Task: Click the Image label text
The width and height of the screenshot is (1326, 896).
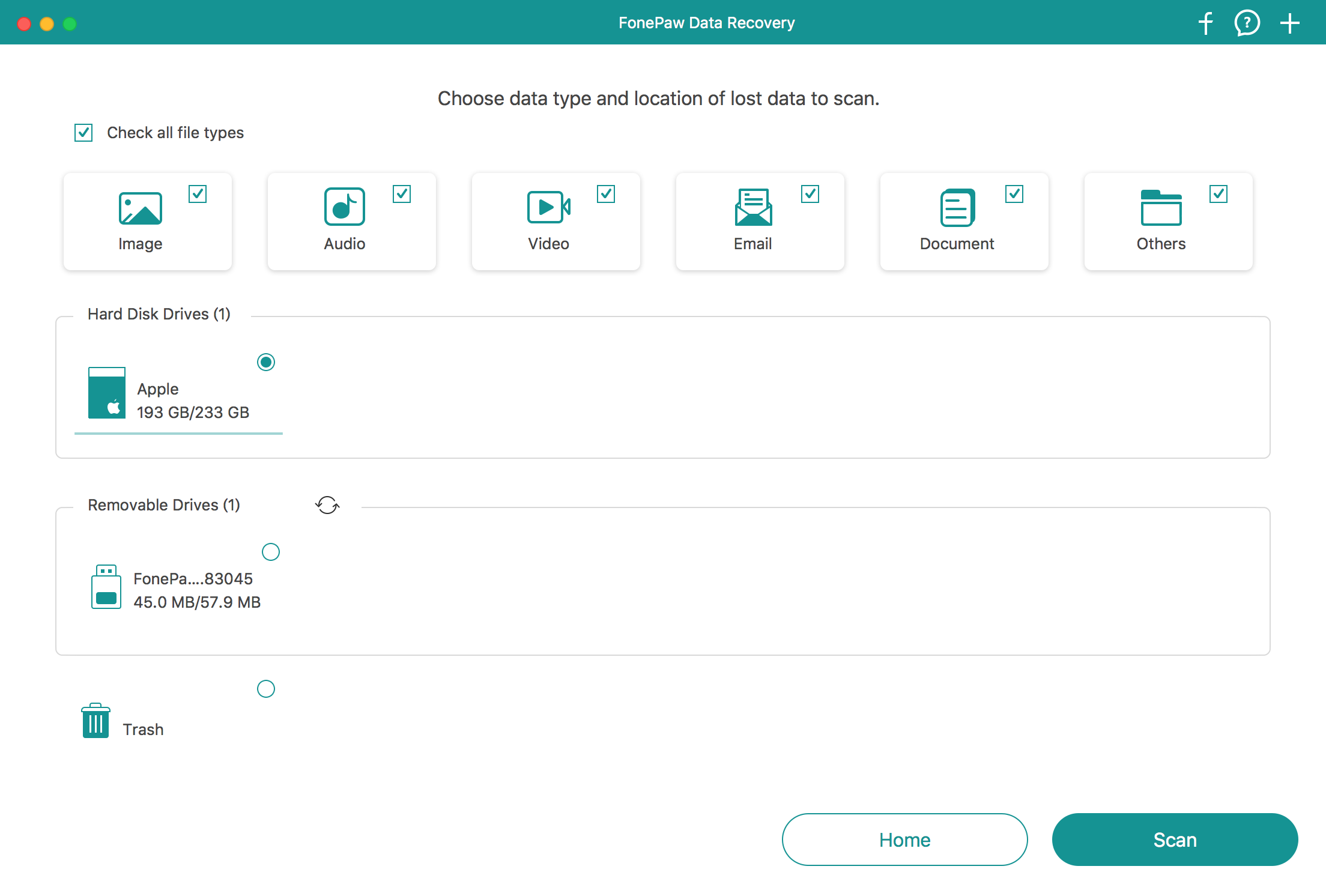Action: pyautogui.click(x=141, y=244)
